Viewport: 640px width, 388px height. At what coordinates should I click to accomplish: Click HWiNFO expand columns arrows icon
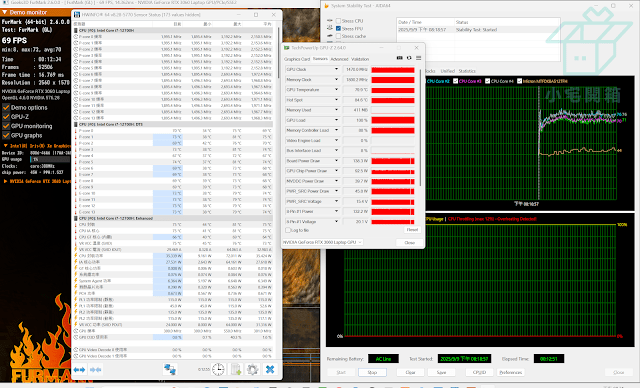[79, 370]
